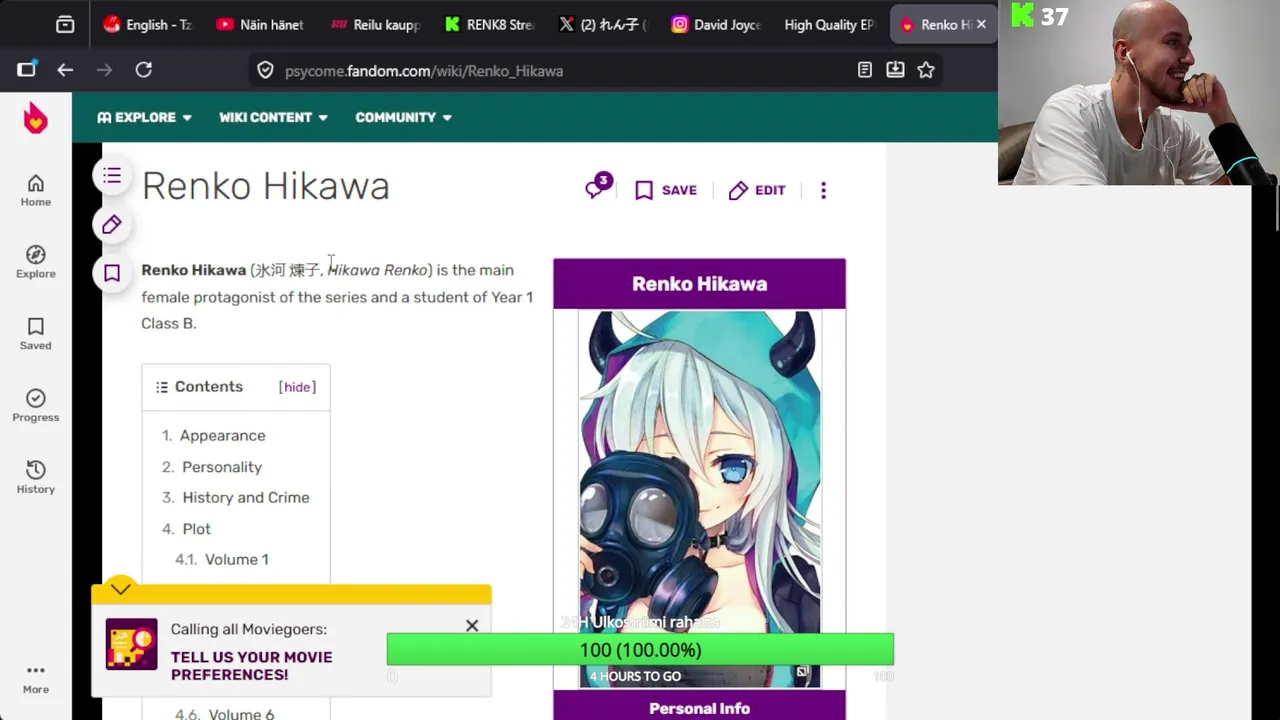Switch to High Quality EP tab
This screenshot has height=720, width=1280.
click(x=830, y=25)
